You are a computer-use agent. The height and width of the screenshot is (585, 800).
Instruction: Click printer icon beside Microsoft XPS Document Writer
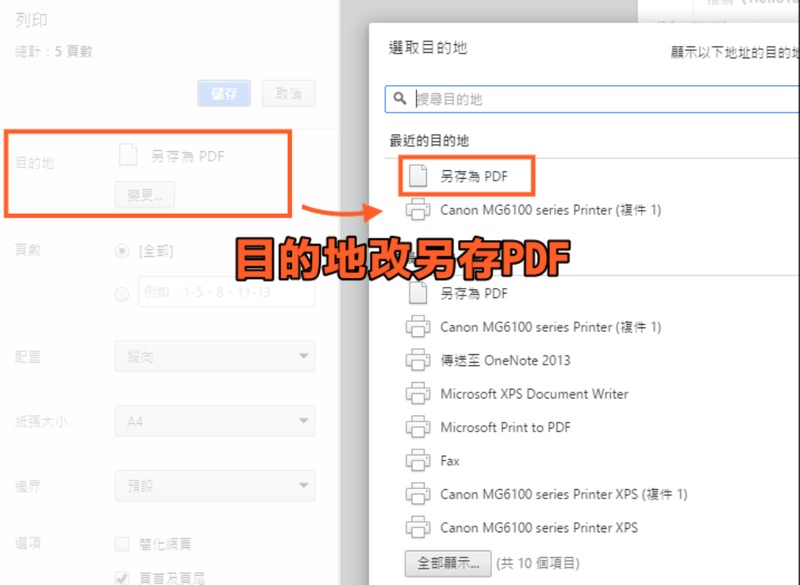tap(418, 394)
